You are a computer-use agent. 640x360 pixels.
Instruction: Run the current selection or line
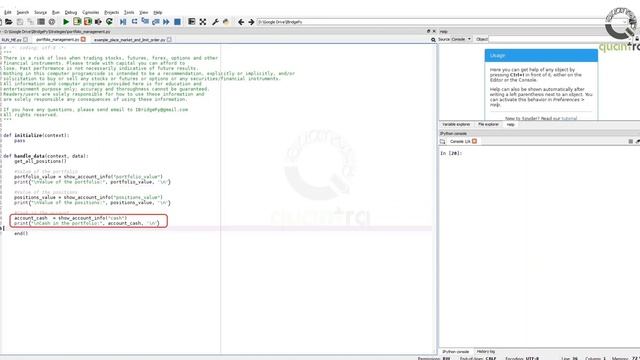click(x=98, y=22)
